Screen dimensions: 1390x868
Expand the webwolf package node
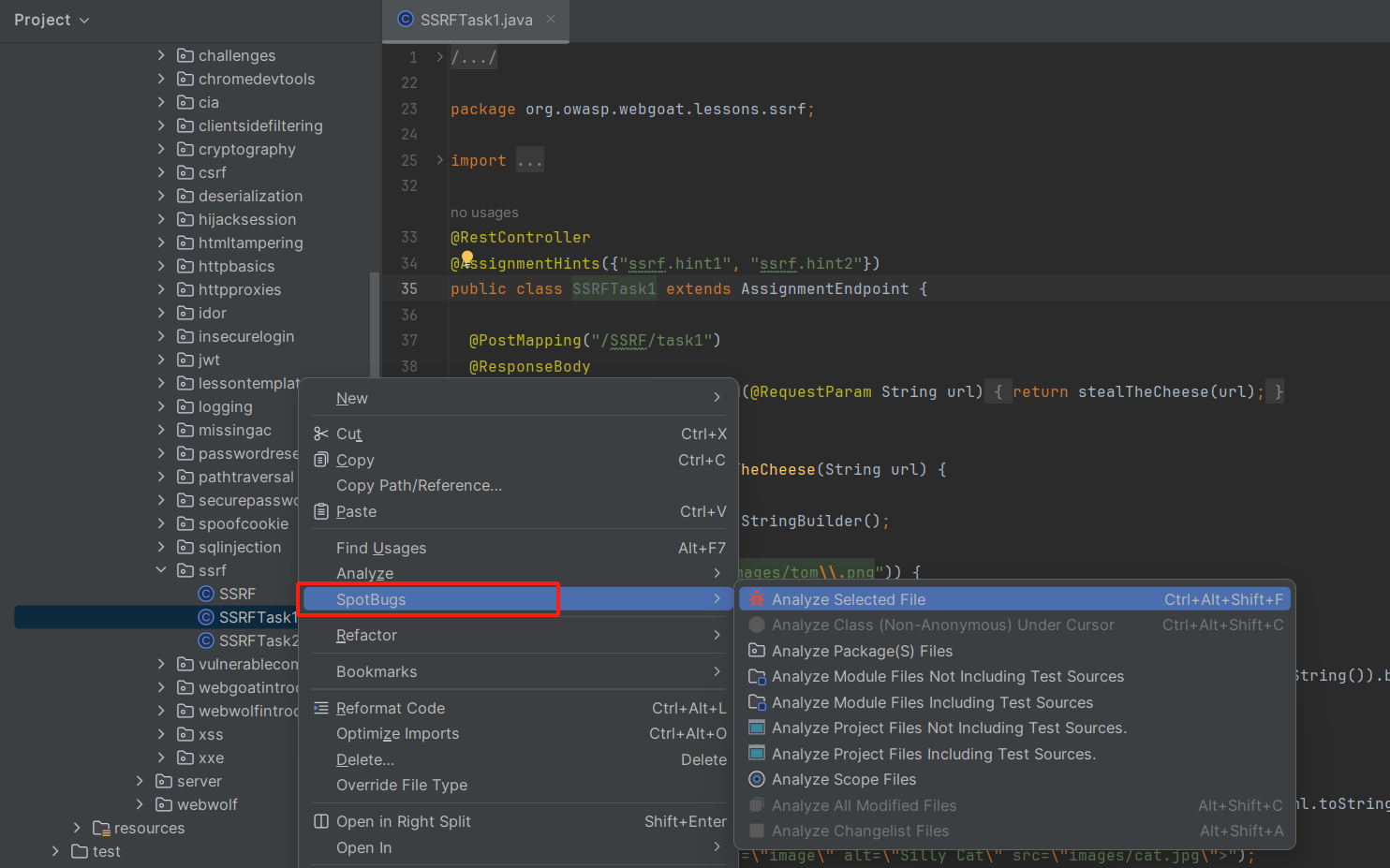(x=140, y=804)
